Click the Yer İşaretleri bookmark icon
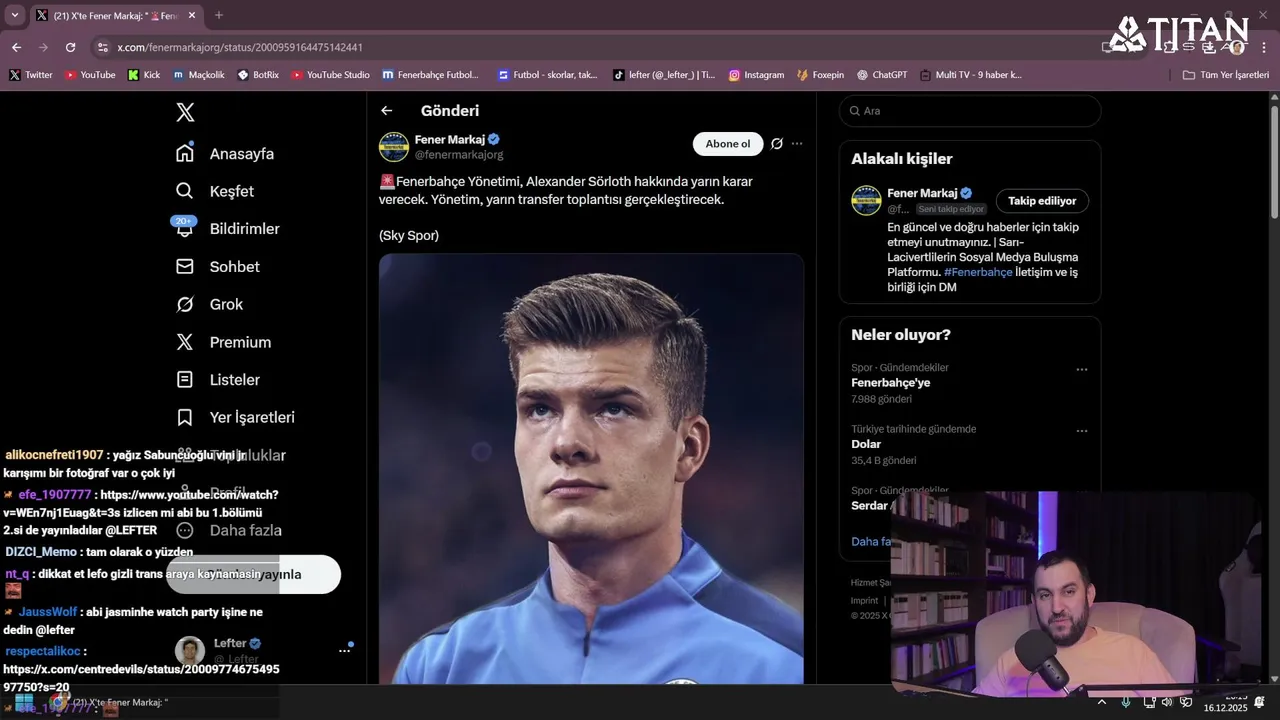 (x=185, y=417)
